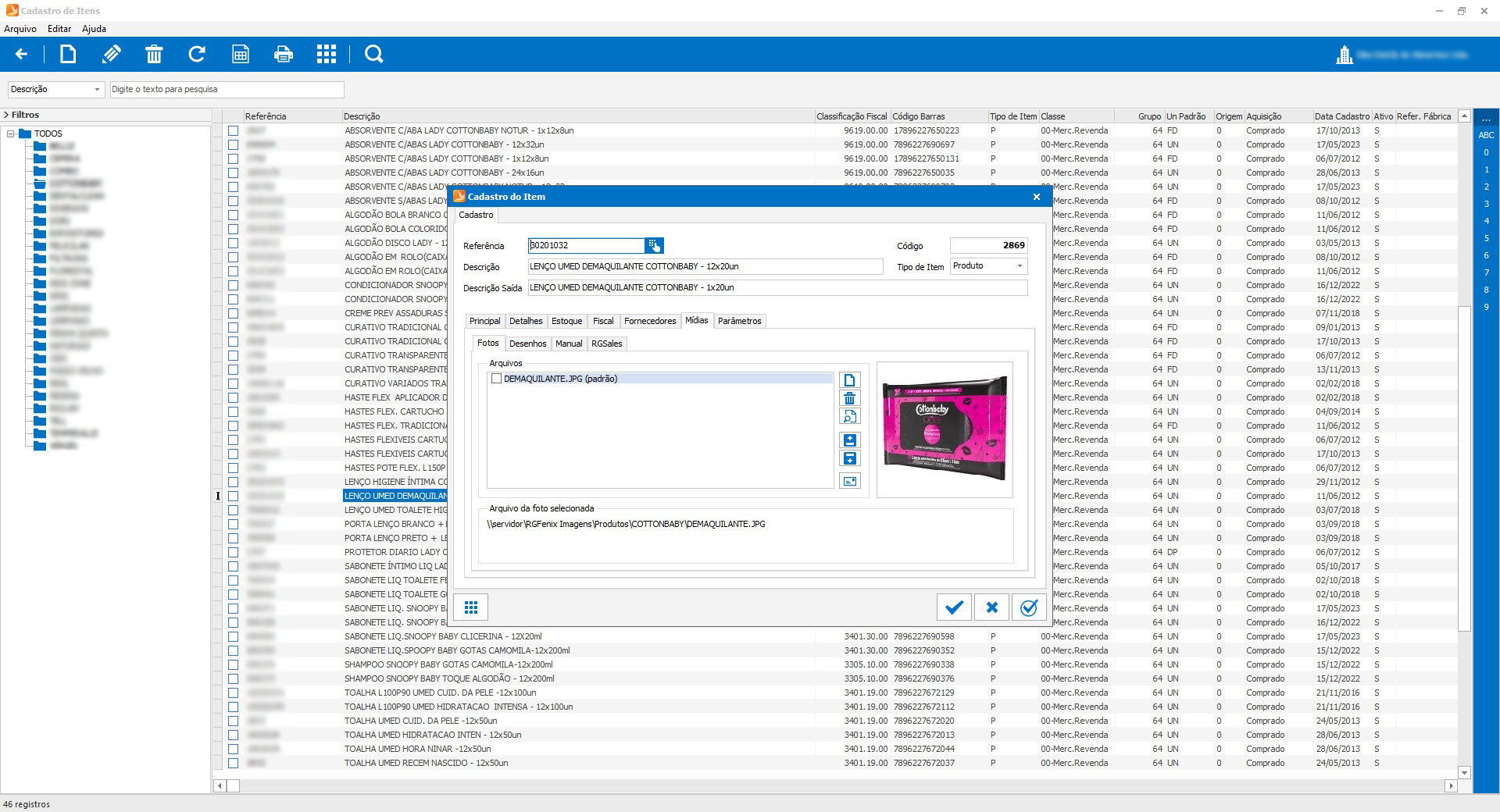Close the Cadastro do Item dialog
The height and width of the screenshot is (812, 1500).
coord(1036,197)
